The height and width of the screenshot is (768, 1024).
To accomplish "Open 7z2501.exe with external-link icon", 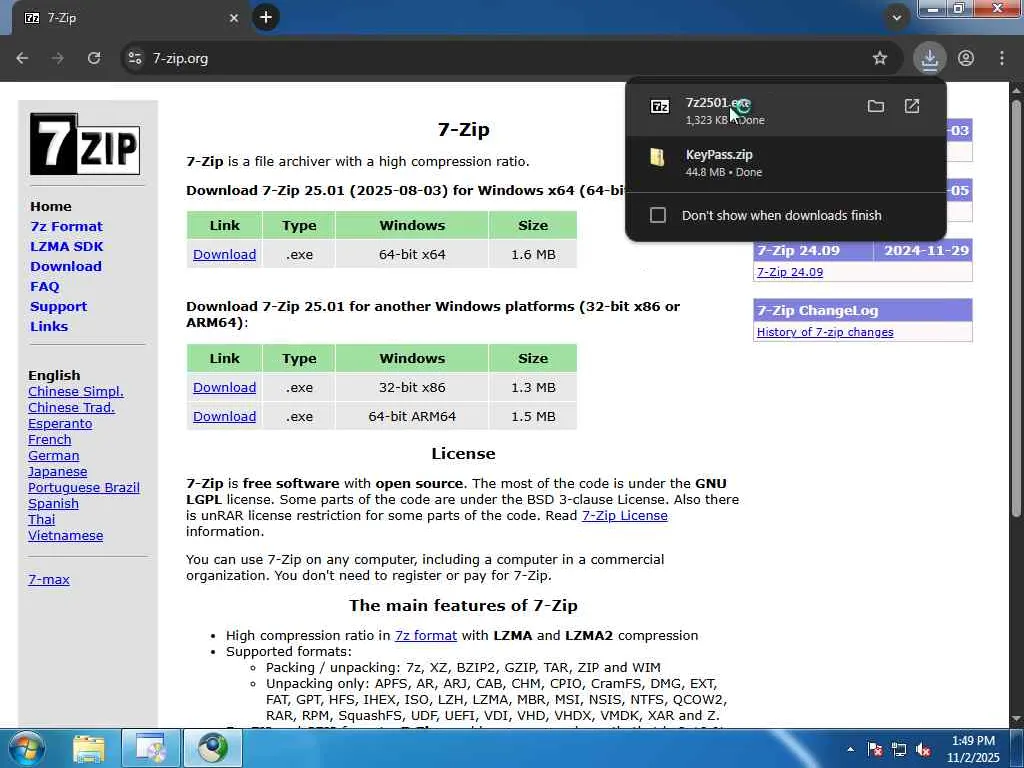I will tap(912, 106).
